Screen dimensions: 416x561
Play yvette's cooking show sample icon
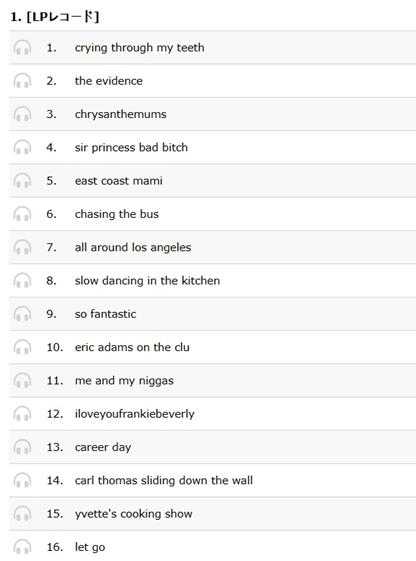(22, 514)
